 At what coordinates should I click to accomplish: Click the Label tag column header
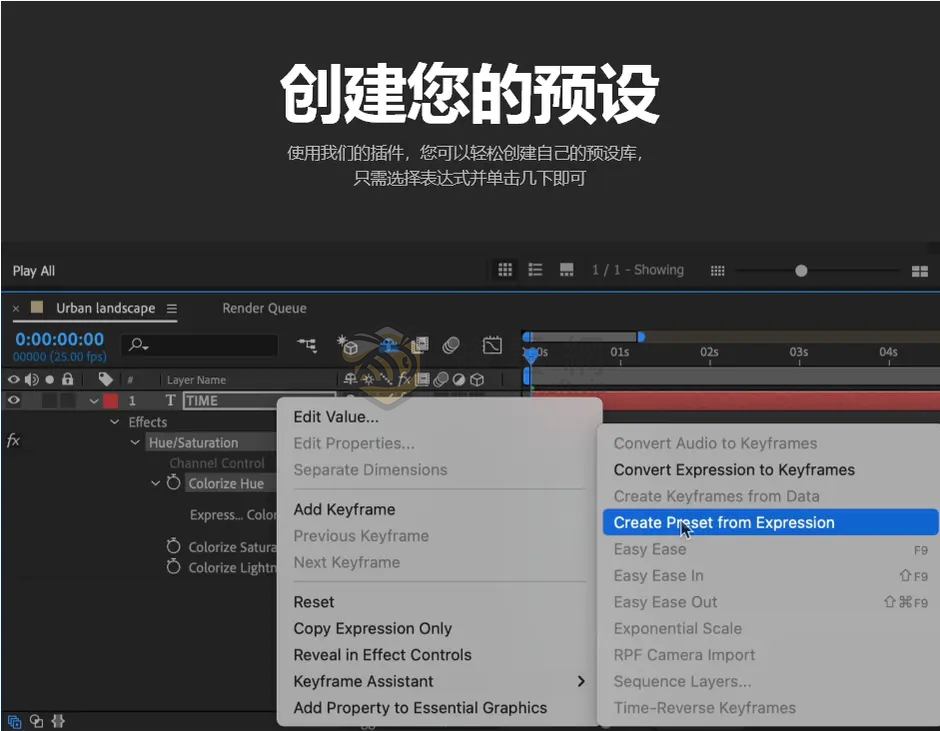106,379
